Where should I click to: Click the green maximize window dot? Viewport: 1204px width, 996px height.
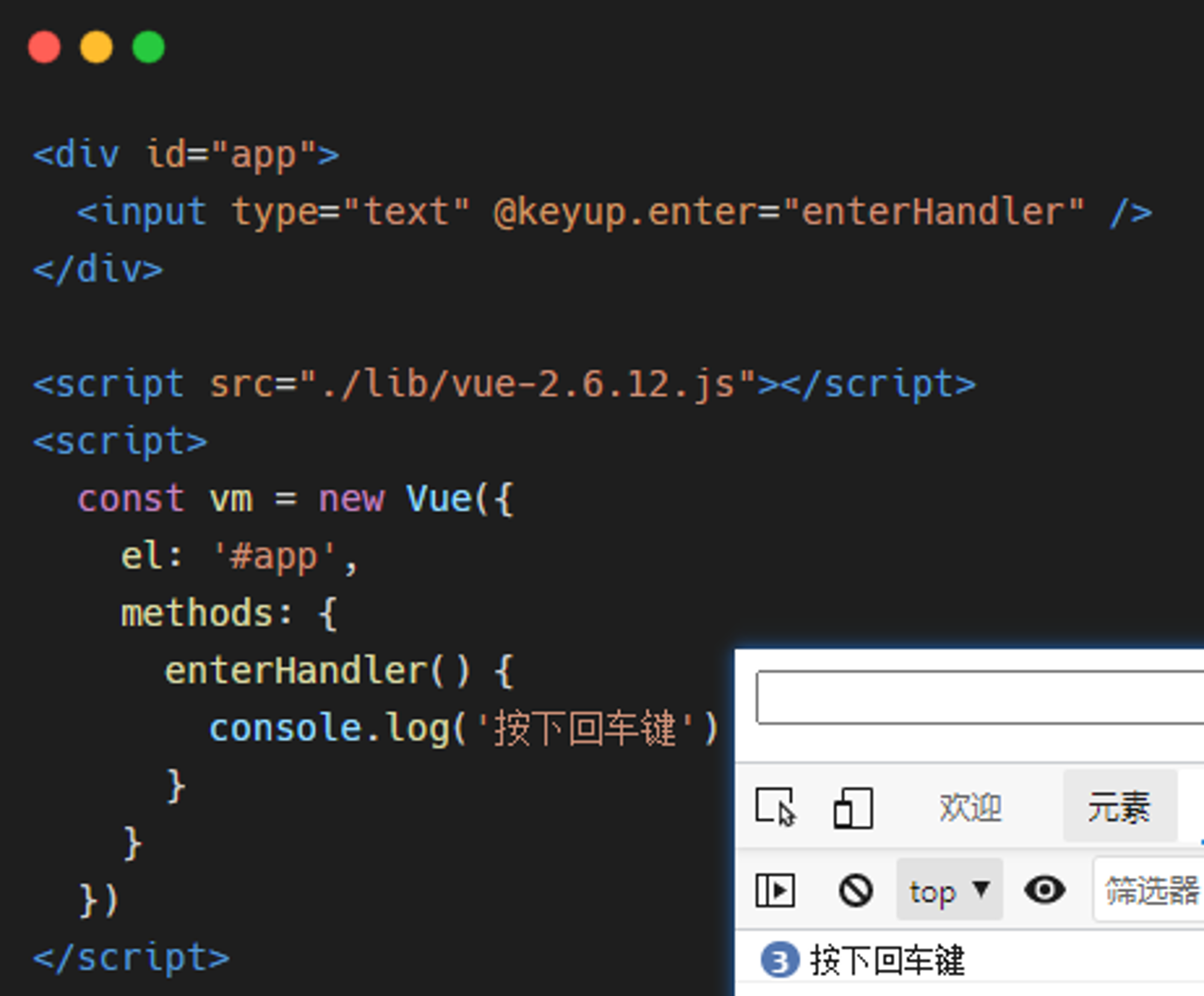pyautogui.click(x=149, y=47)
